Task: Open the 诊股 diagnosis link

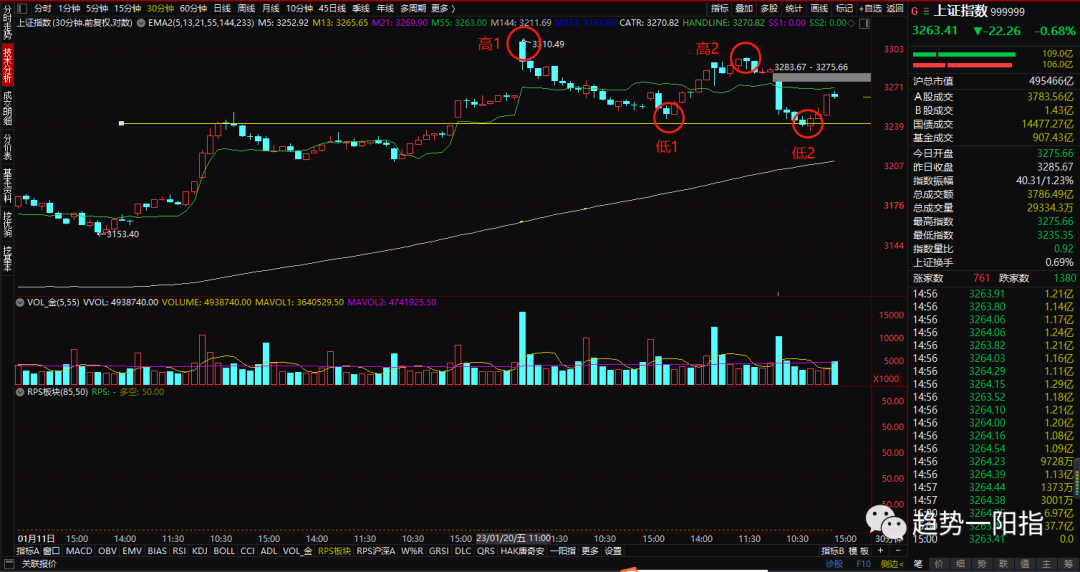Action: tap(834, 564)
